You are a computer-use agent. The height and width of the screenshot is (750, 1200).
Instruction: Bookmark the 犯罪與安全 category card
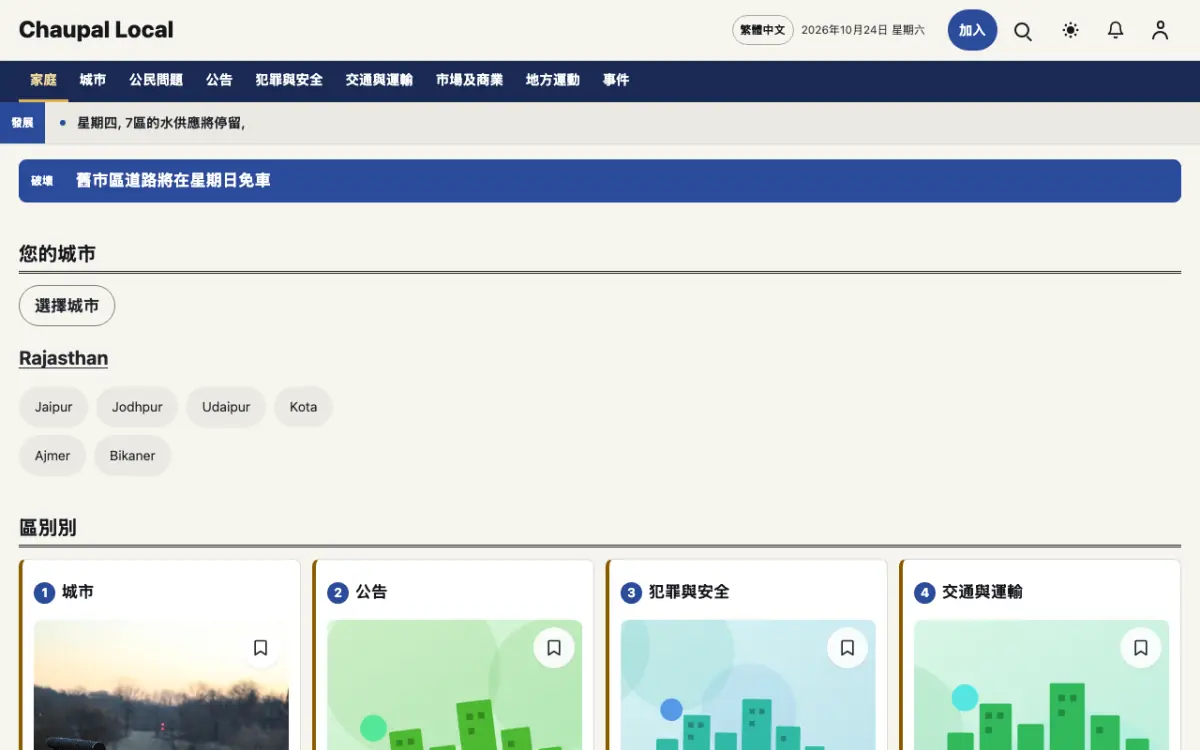(x=847, y=648)
